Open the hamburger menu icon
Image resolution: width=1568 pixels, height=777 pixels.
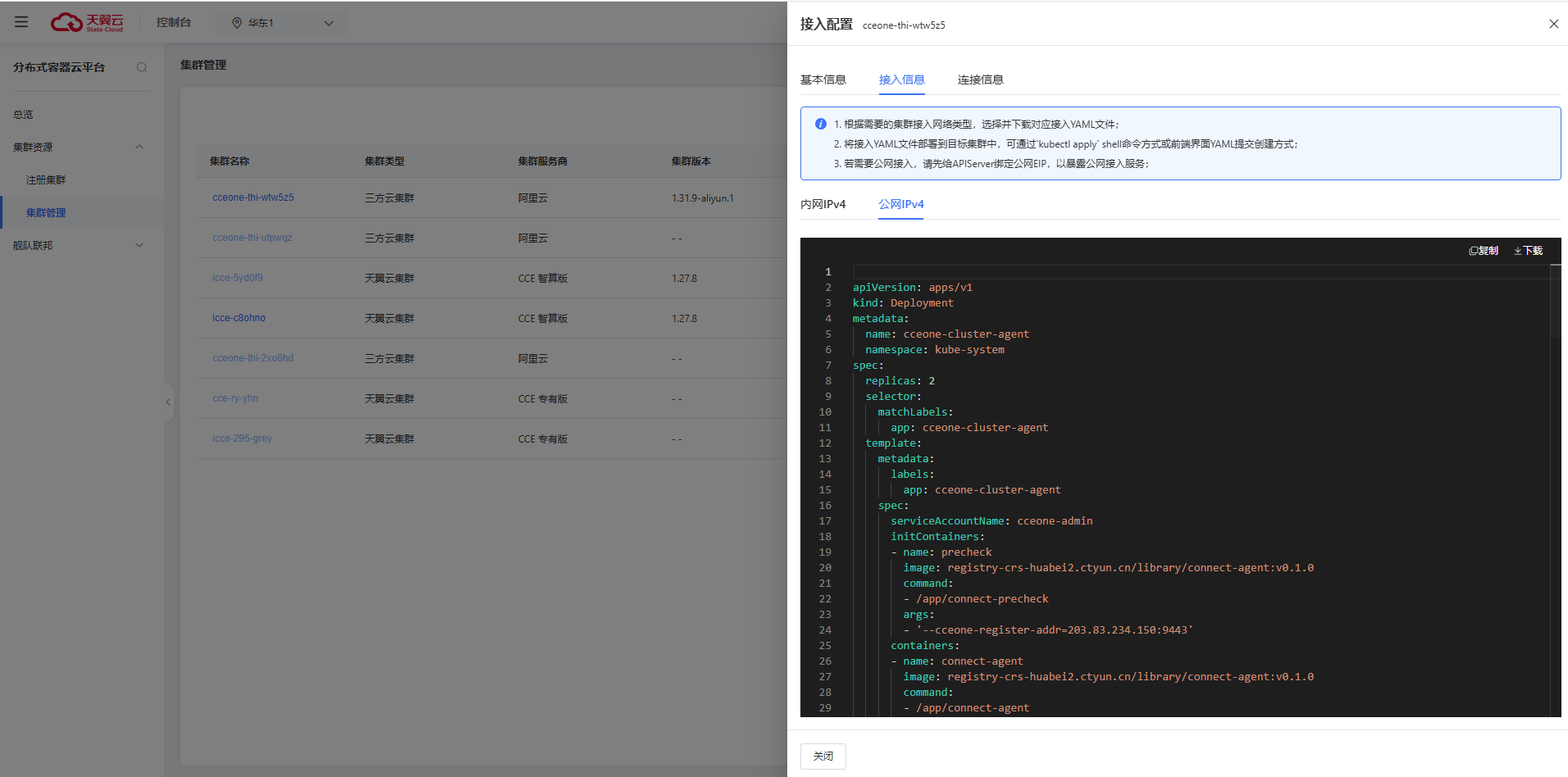21,22
